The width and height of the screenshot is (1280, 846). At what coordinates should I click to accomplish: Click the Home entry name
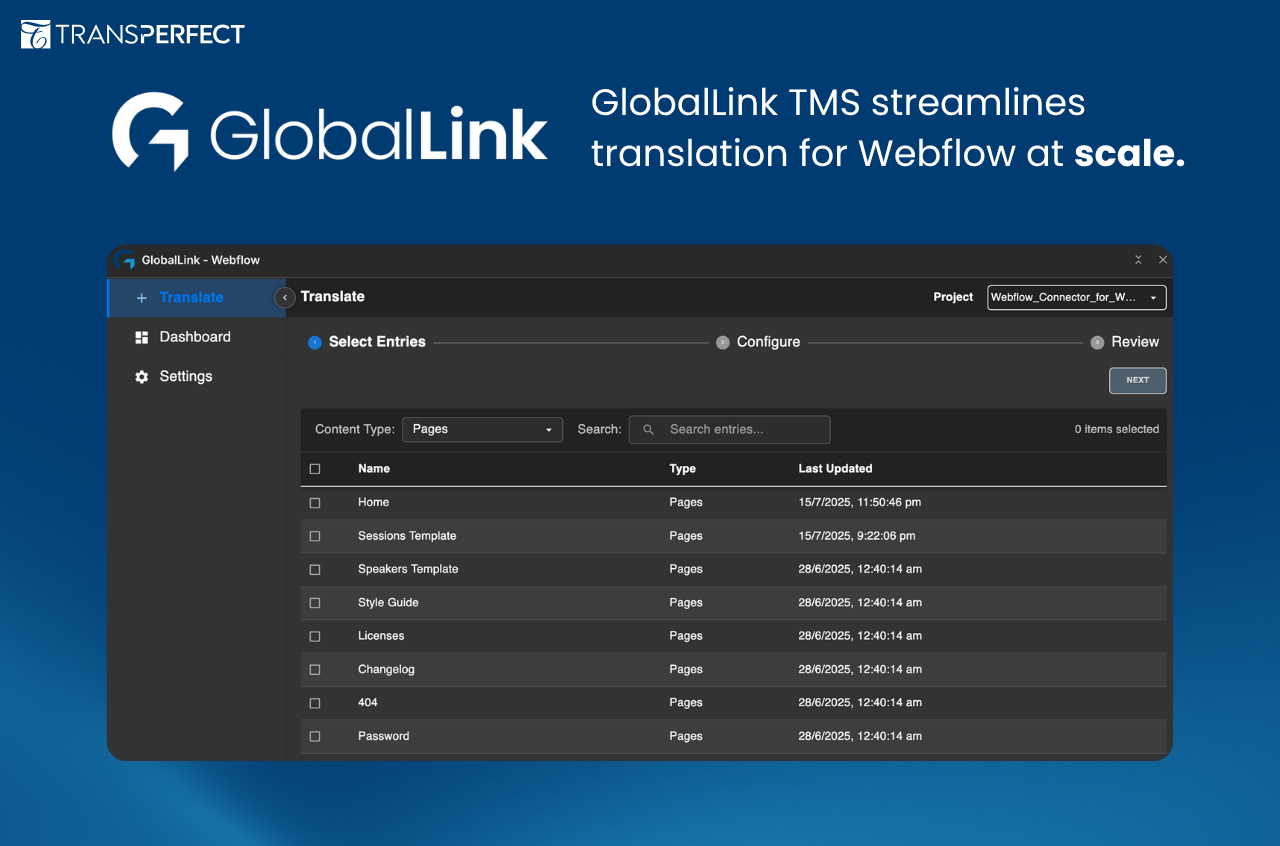373,503
